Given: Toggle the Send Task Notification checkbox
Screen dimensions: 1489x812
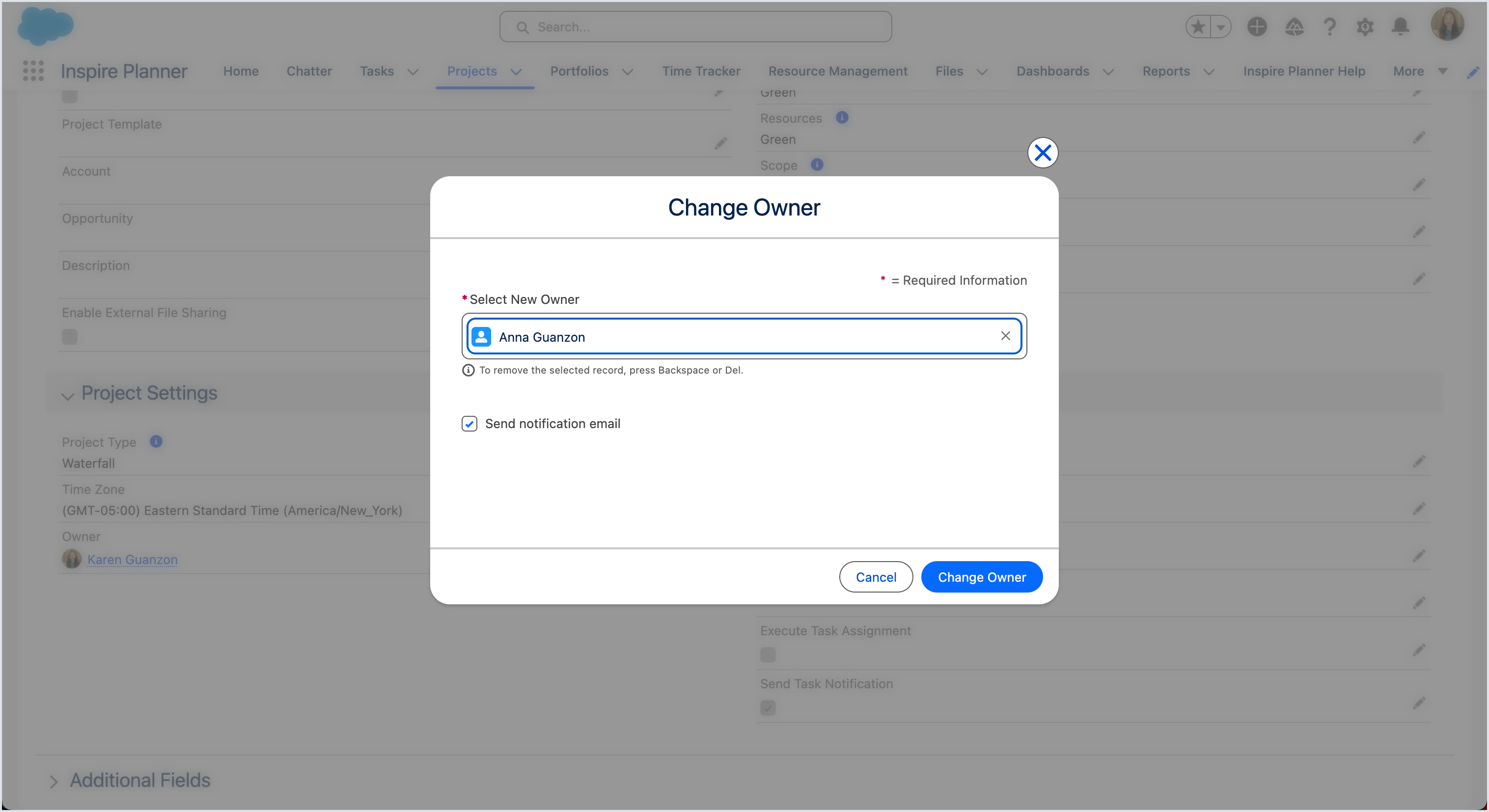Looking at the screenshot, I should [x=768, y=708].
